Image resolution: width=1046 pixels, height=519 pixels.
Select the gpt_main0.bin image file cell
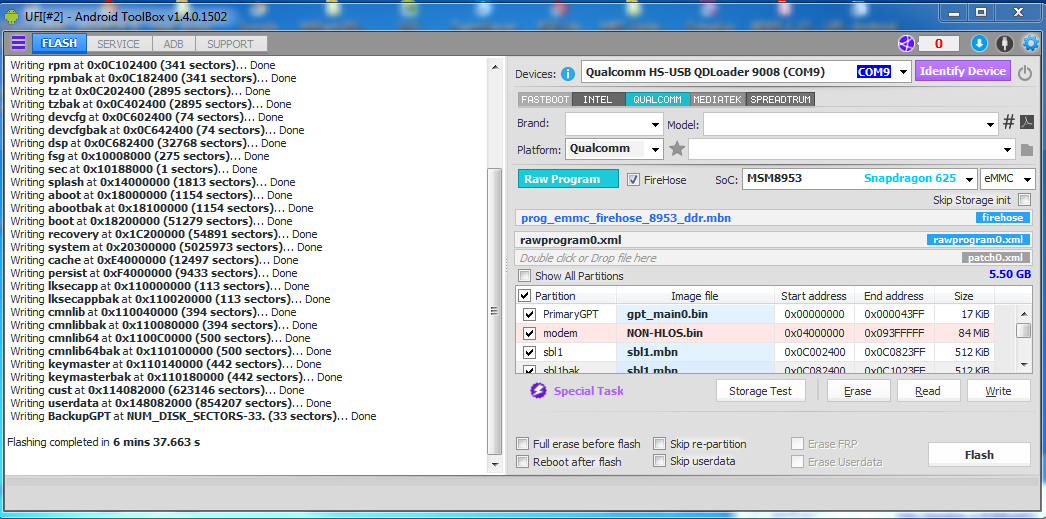point(696,314)
